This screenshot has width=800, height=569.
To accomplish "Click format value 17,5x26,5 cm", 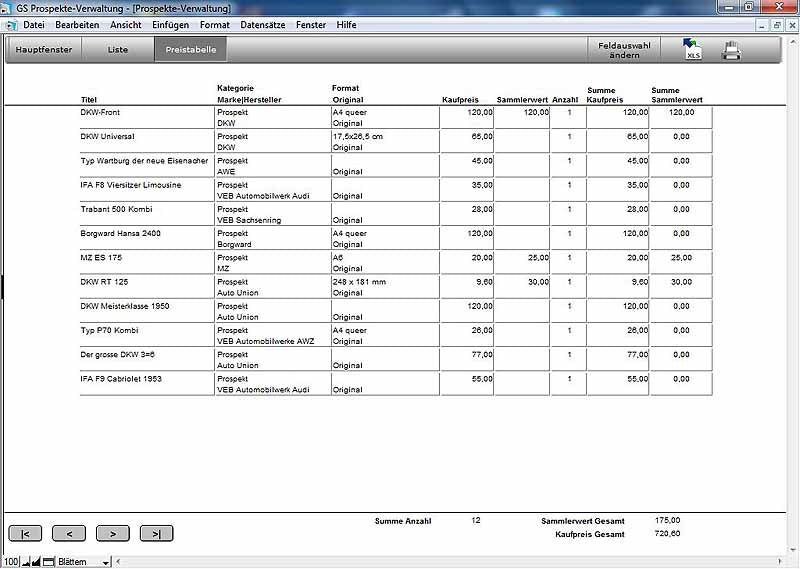I will pyautogui.click(x=358, y=136).
